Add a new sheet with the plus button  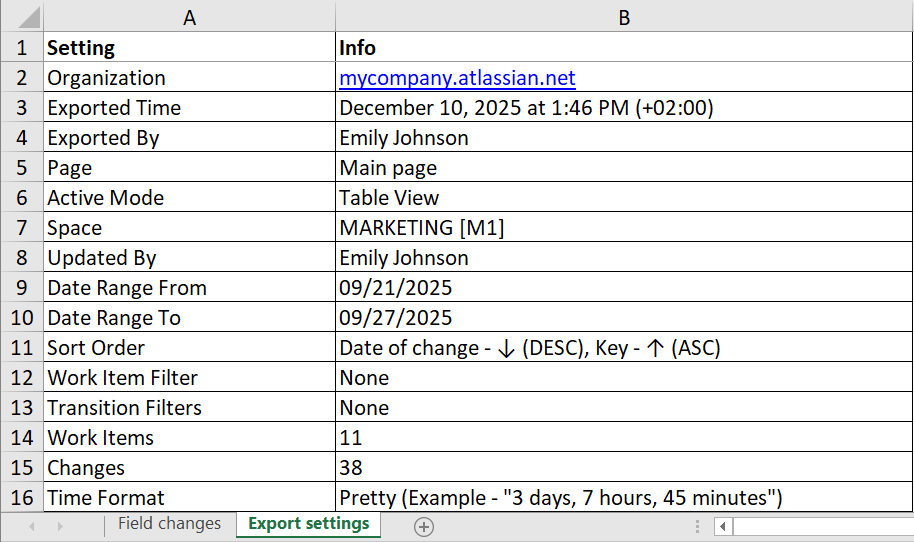(x=424, y=526)
